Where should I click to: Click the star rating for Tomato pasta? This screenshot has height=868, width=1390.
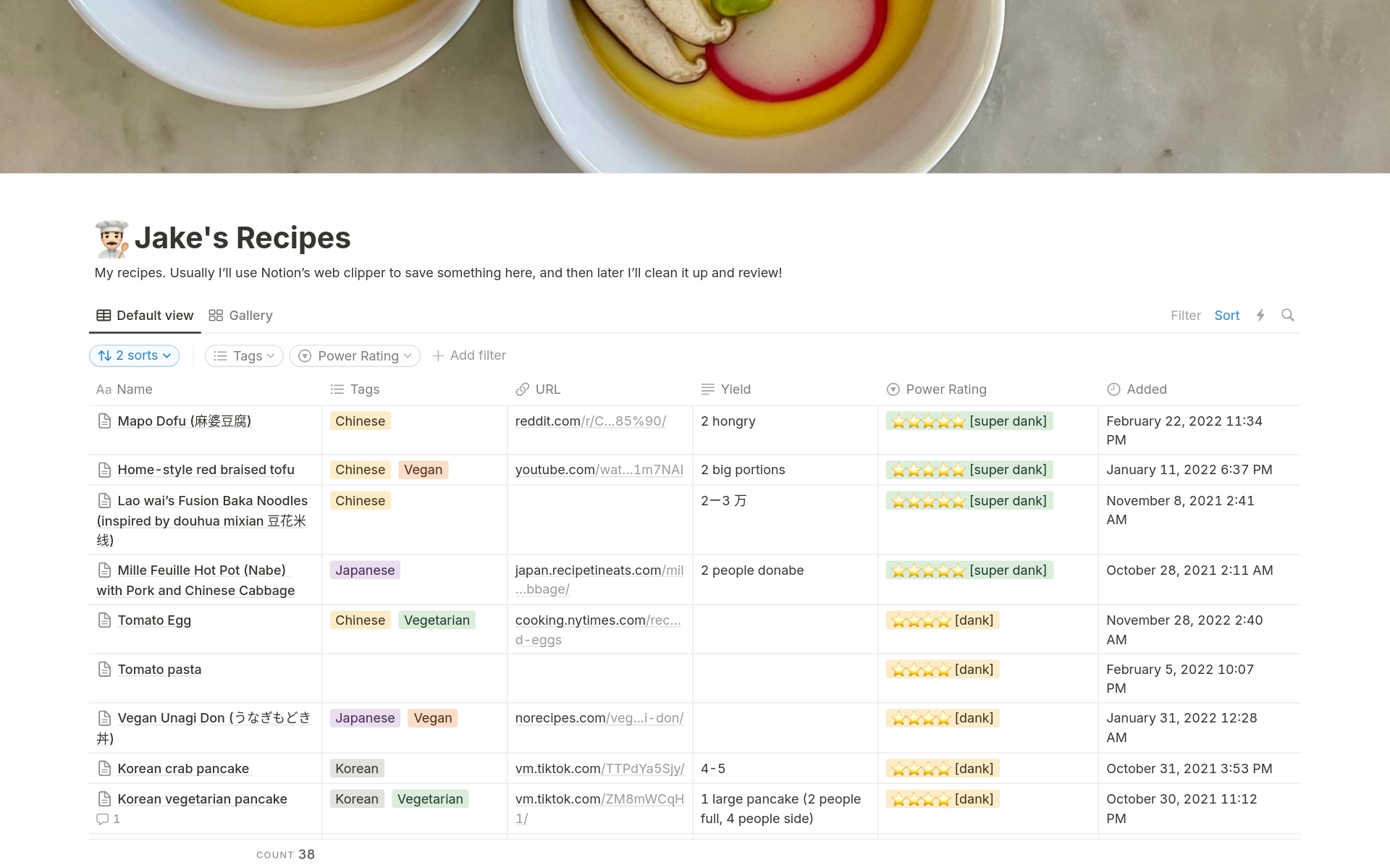pyautogui.click(x=942, y=669)
